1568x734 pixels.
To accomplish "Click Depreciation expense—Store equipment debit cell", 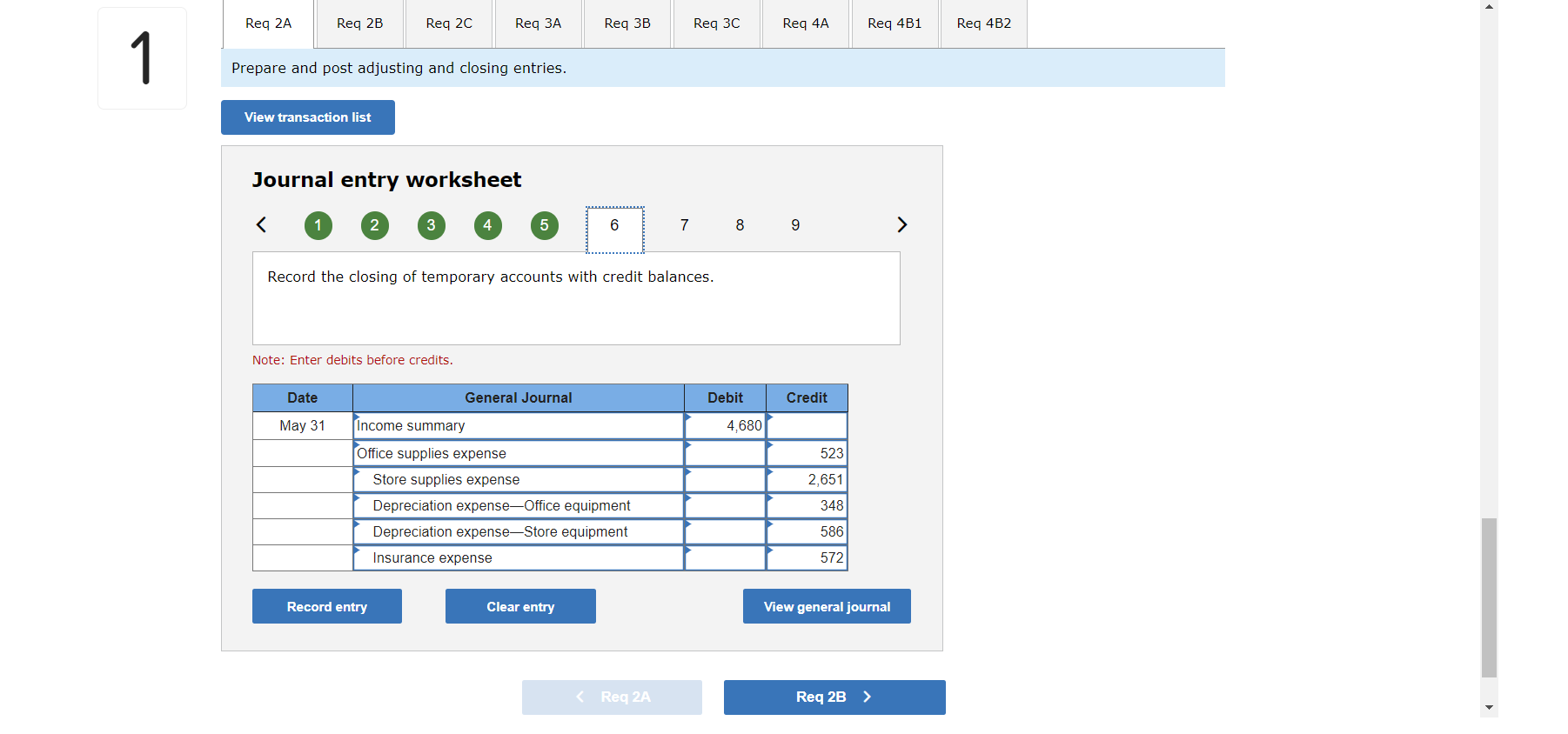I will pos(726,531).
